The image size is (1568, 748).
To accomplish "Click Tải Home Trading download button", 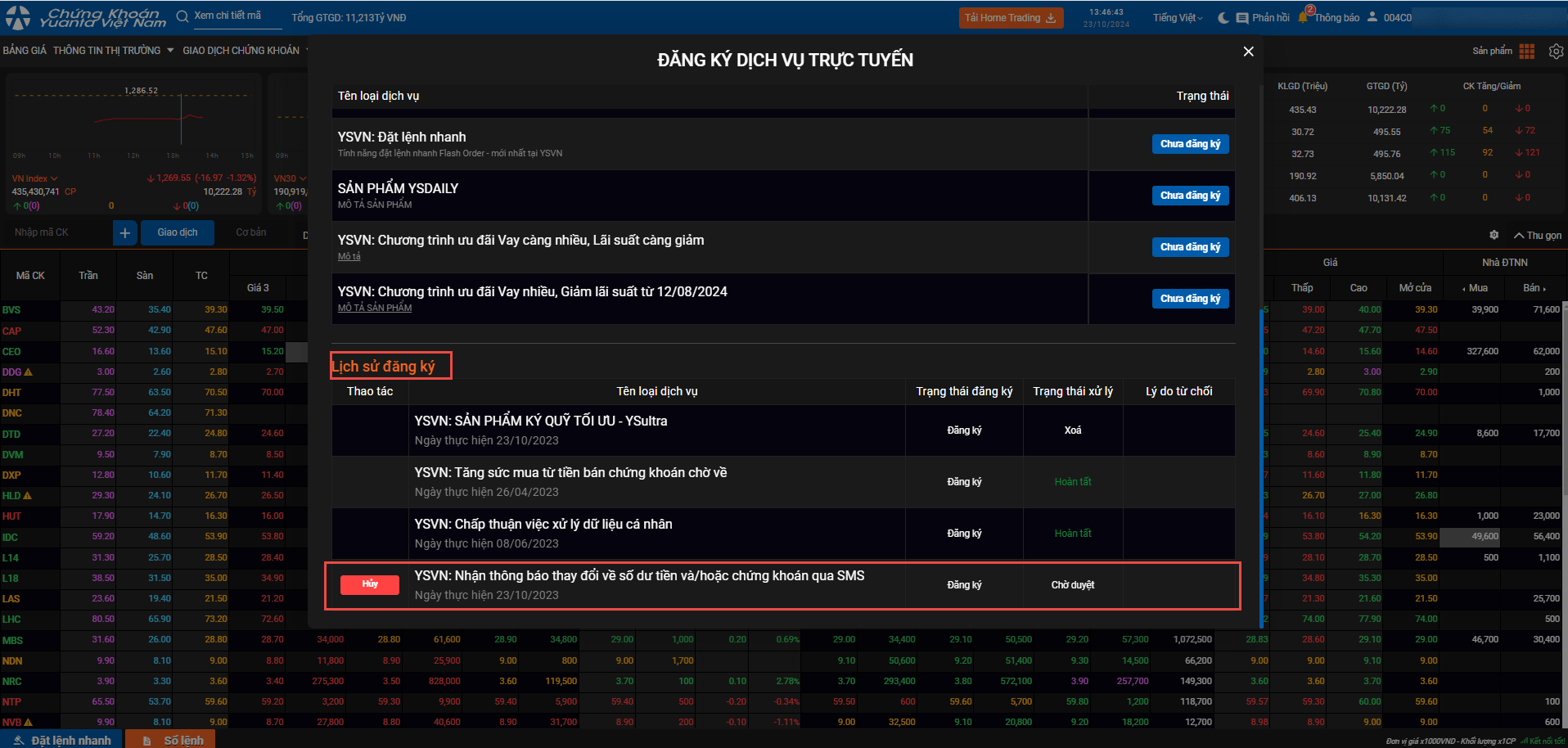I will (x=1010, y=18).
